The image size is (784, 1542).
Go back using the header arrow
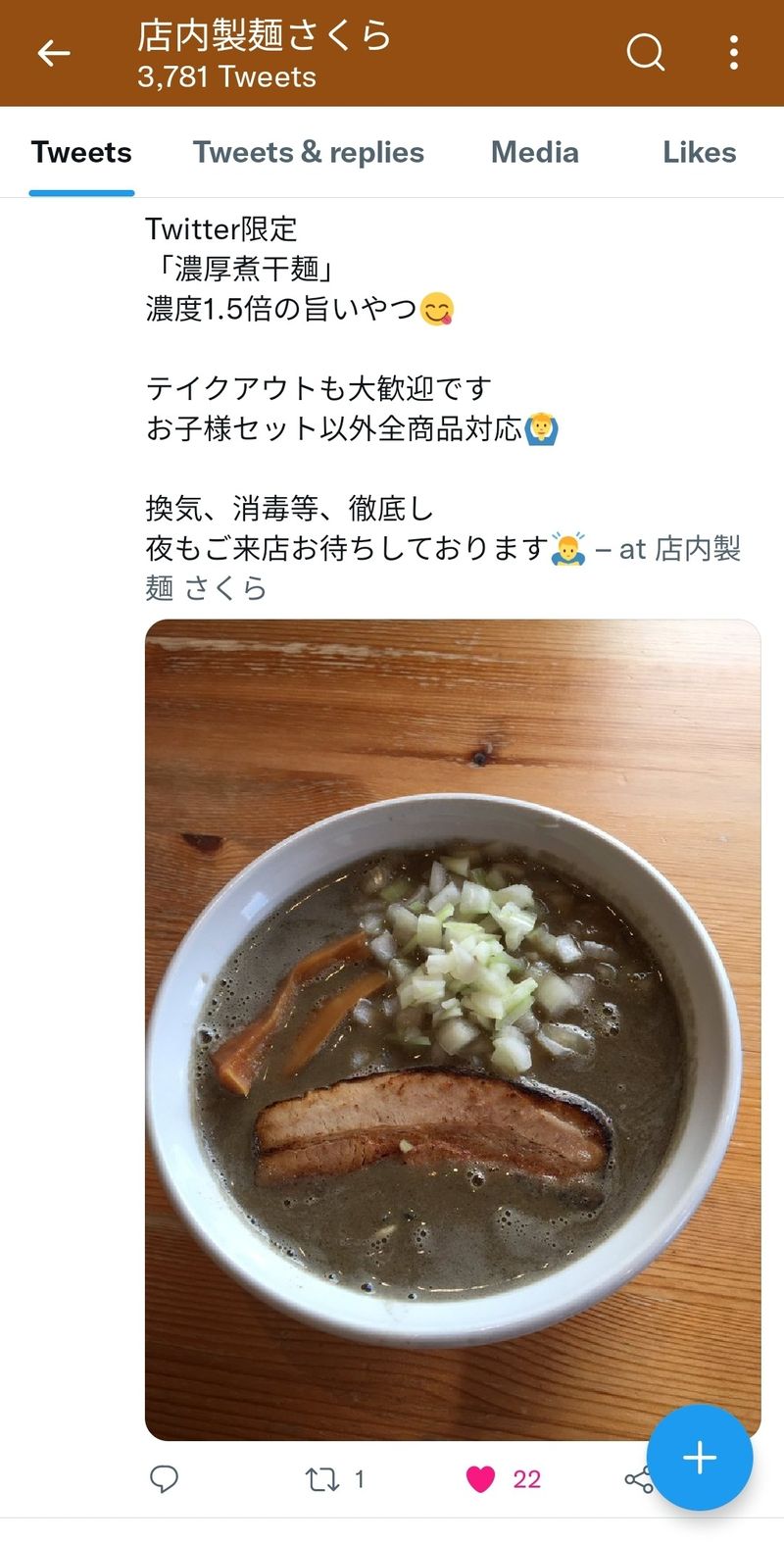pyautogui.click(x=54, y=53)
